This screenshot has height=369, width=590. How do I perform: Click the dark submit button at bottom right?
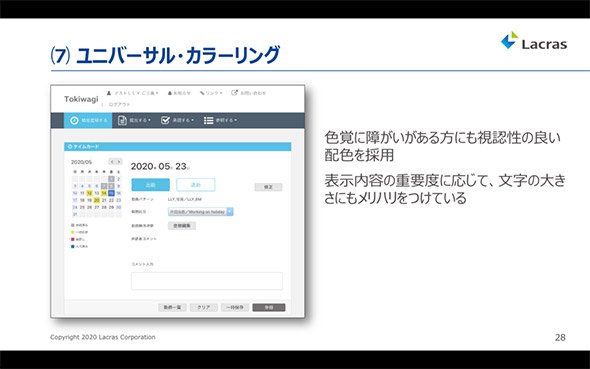tap(269, 307)
